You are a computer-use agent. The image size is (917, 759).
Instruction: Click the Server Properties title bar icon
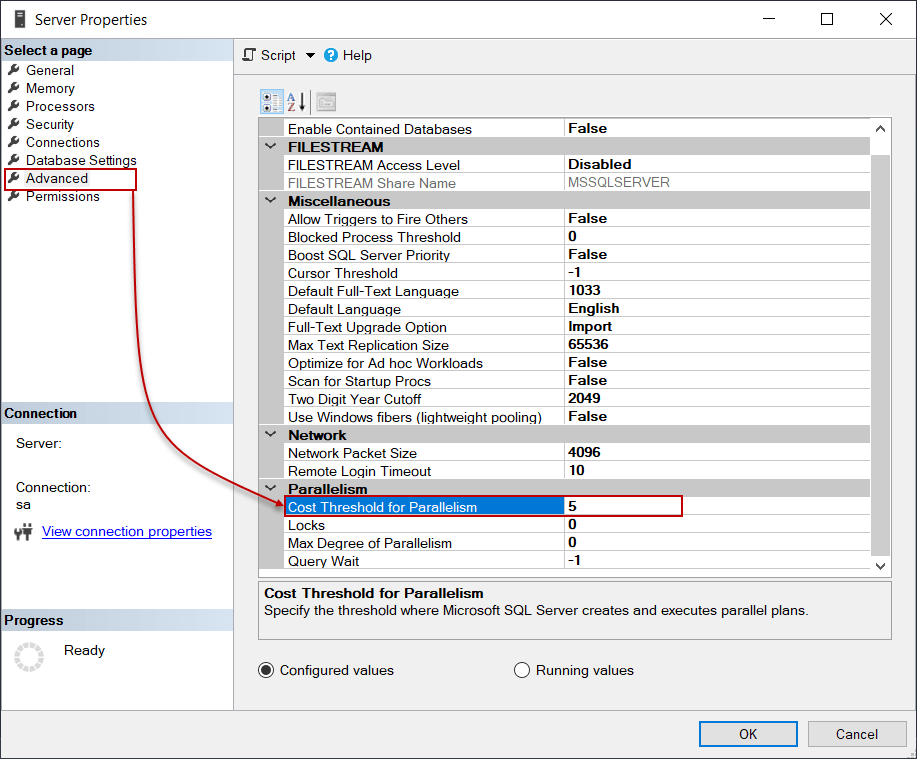[21, 18]
